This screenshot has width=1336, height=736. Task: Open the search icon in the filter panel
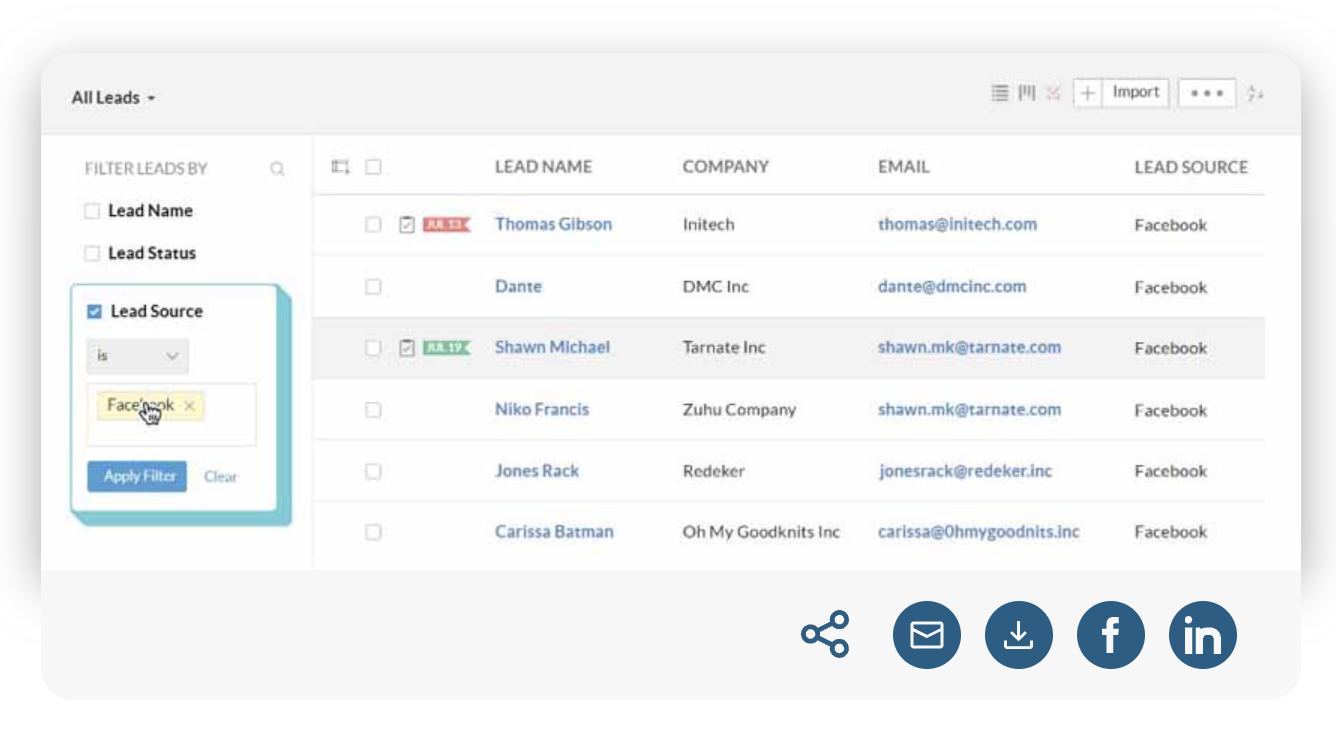(x=277, y=168)
